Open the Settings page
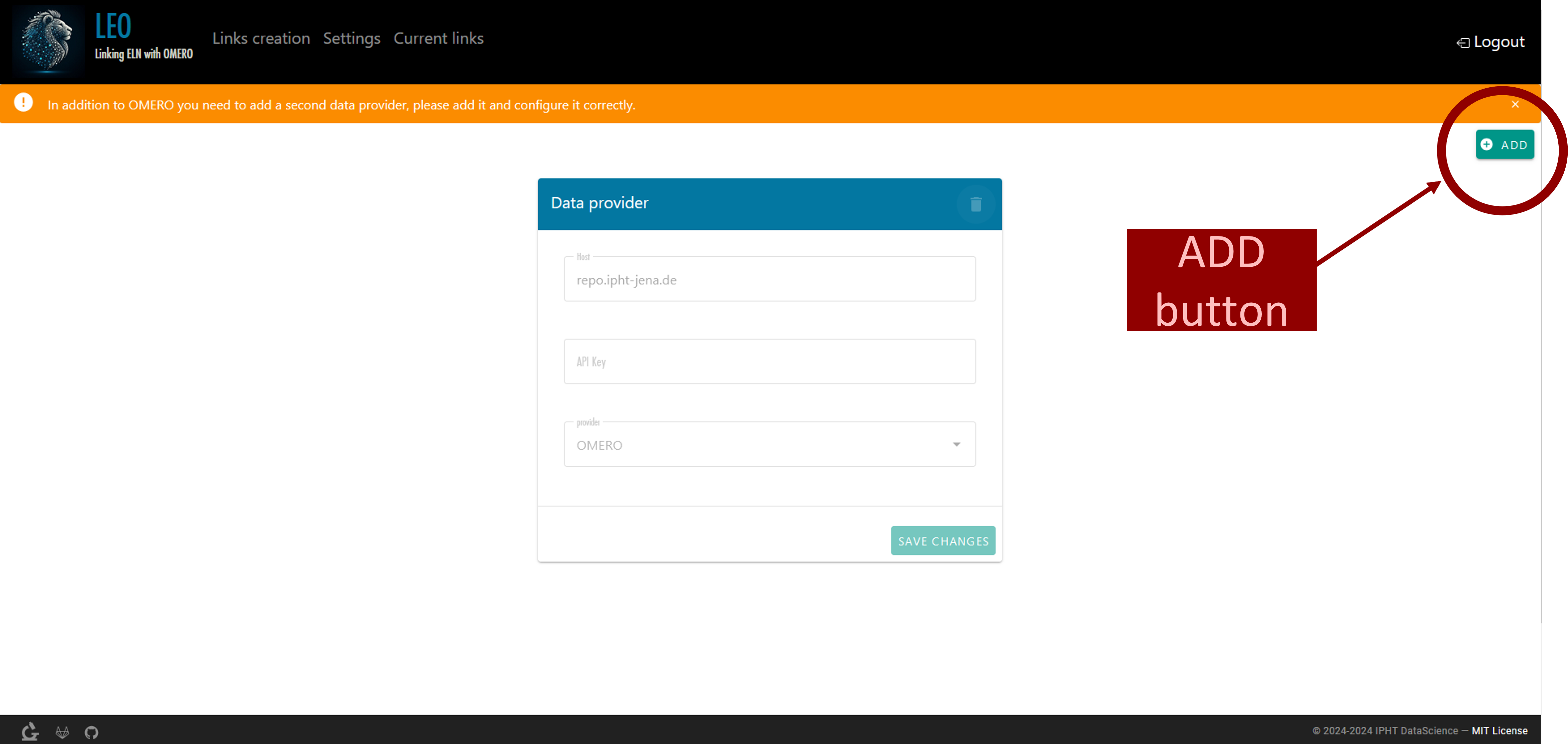Screen dimensions: 1568x744 [352, 38]
